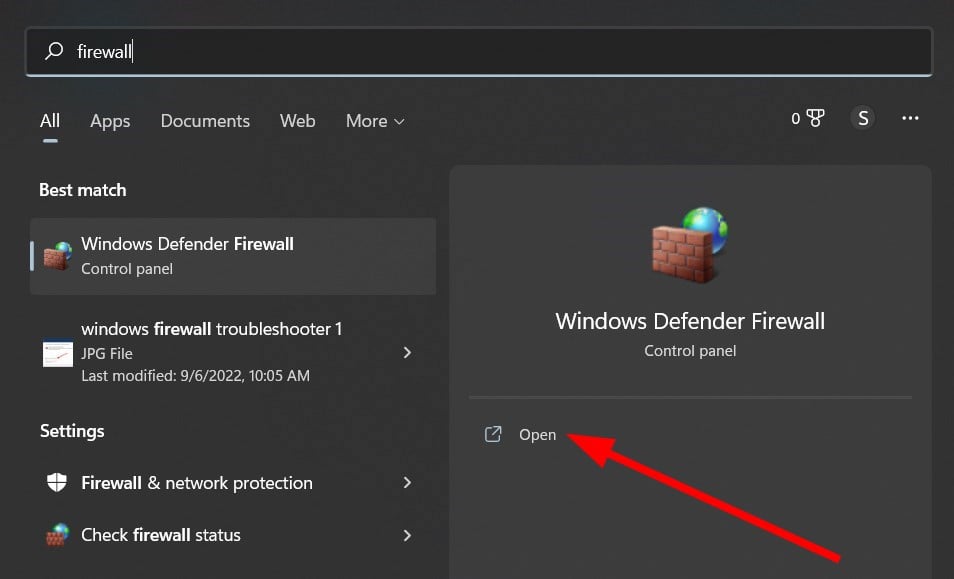The width and height of the screenshot is (954, 579).
Task: Select the Web search tab
Action: pos(297,121)
